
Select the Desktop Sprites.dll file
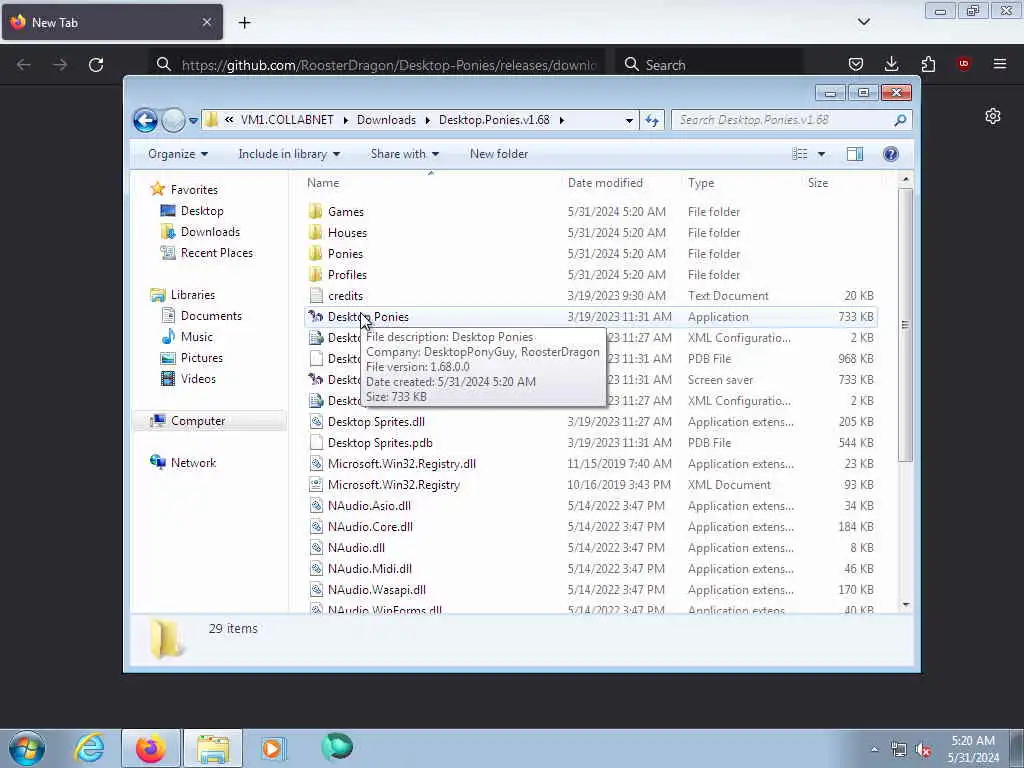pyautogui.click(x=376, y=422)
